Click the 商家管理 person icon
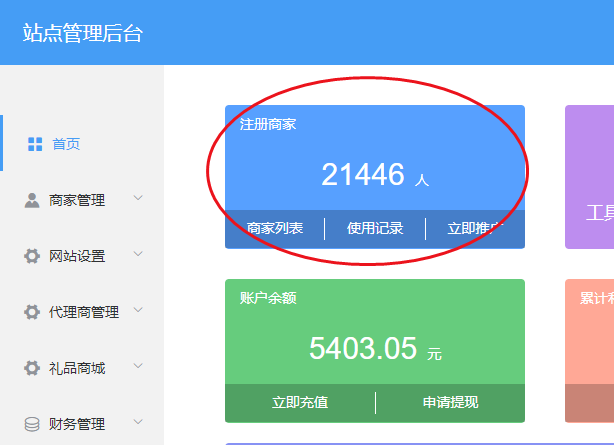 coord(32,200)
